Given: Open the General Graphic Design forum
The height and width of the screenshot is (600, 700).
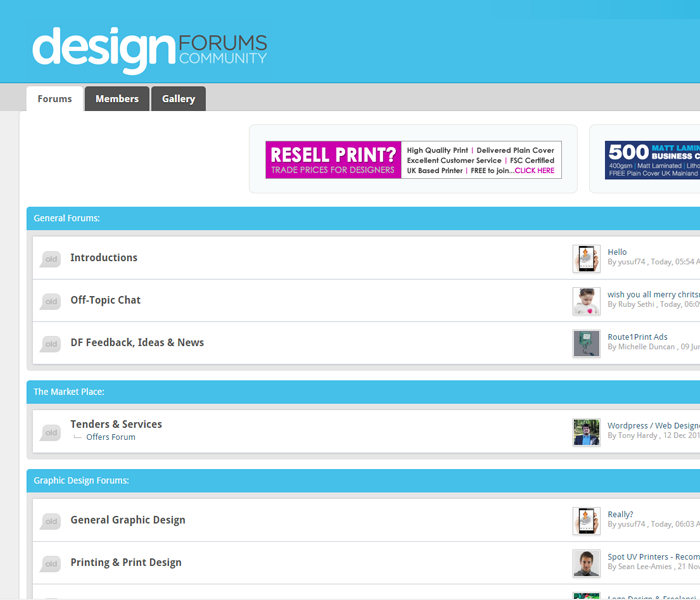Looking at the screenshot, I should pyautogui.click(x=127, y=520).
